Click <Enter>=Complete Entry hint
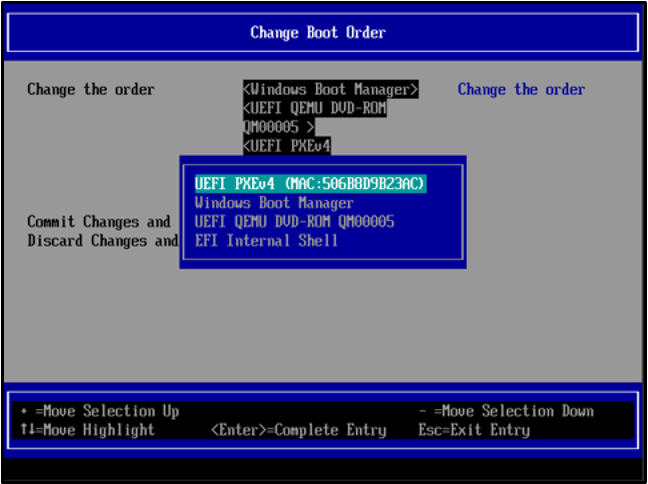Screen dimensions: 648x484 (299, 430)
